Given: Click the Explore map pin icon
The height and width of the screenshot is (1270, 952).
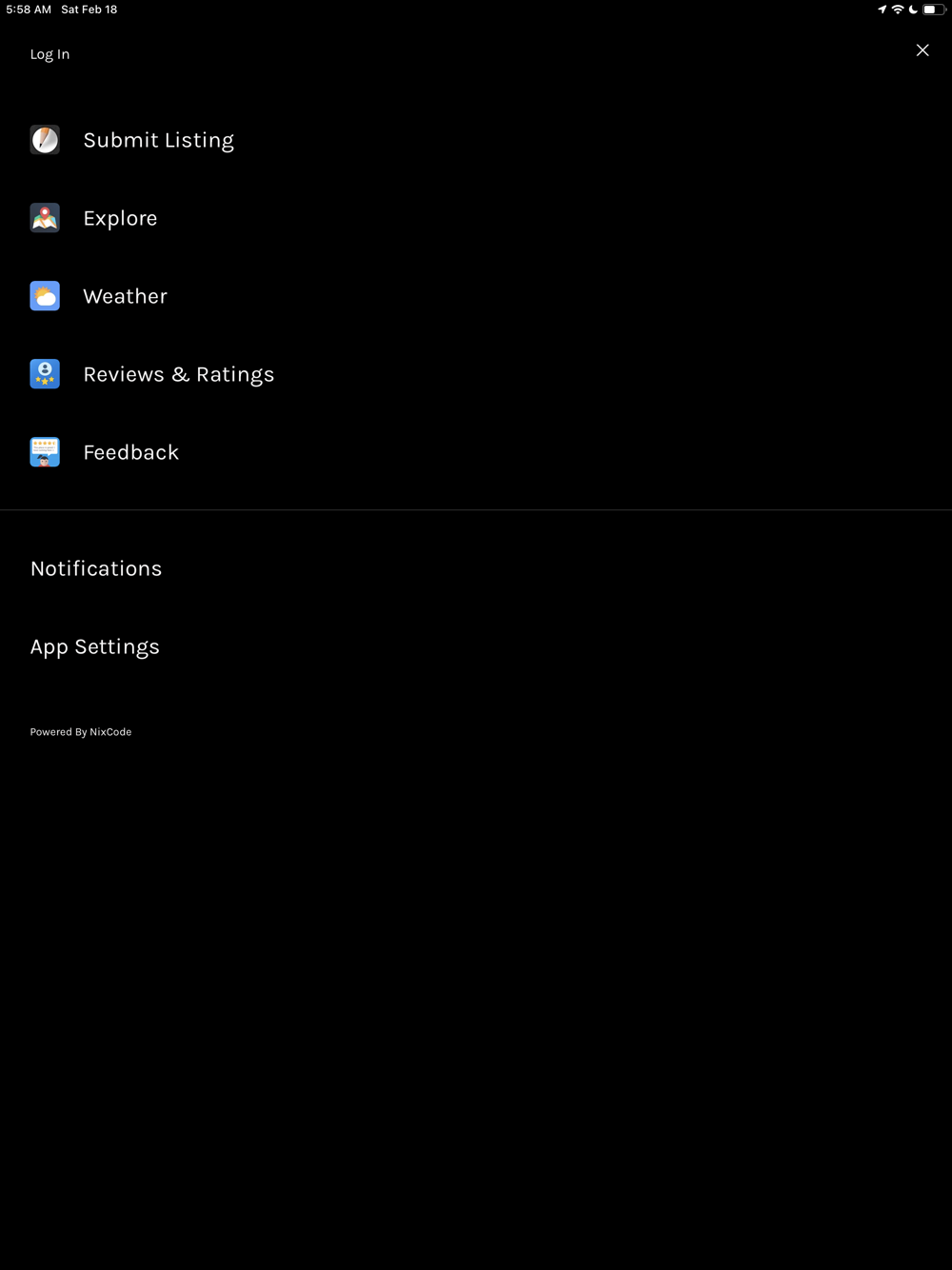Looking at the screenshot, I should tap(45, 218).
